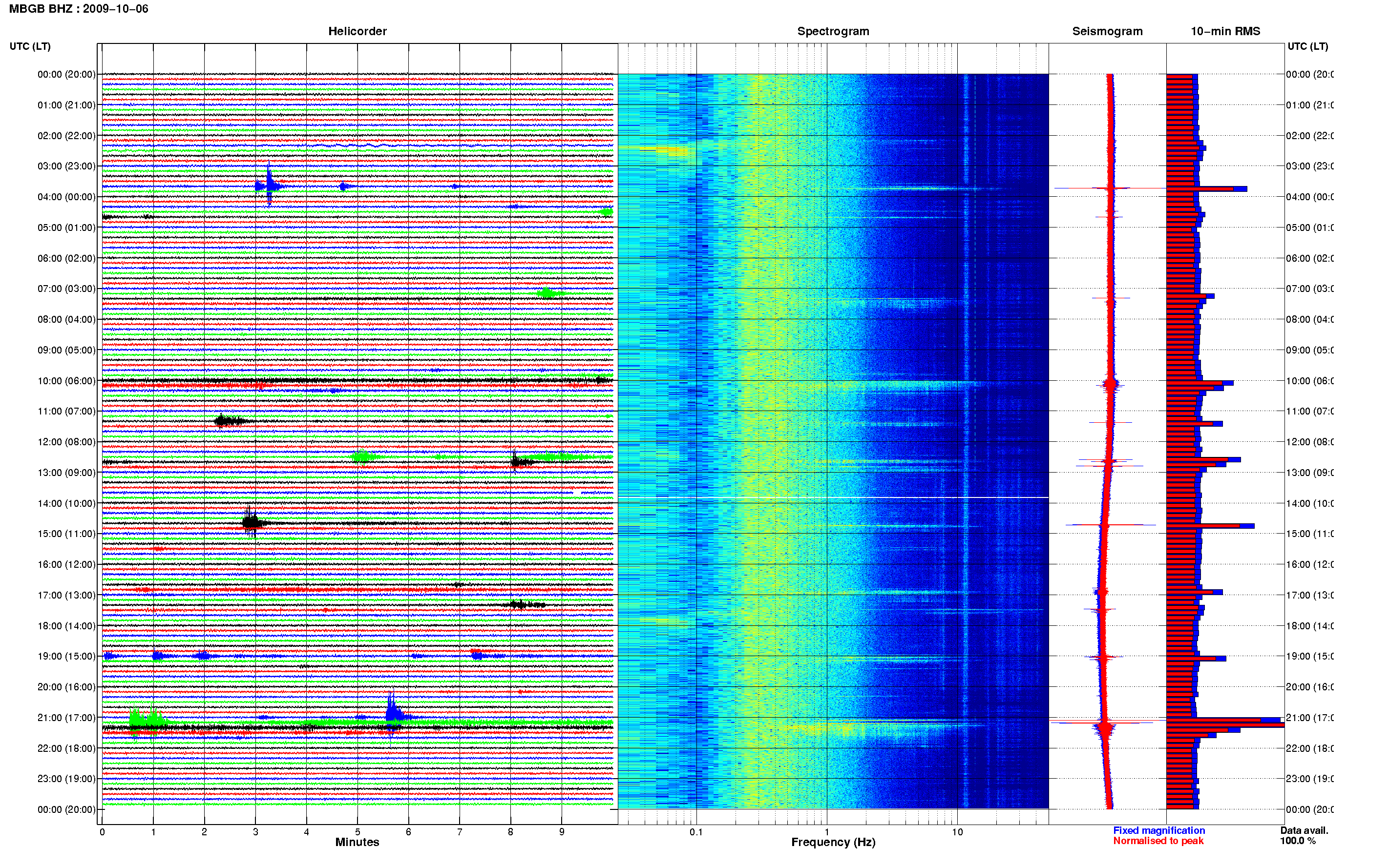Click the '10' frequency tick label
1389x868 pixels.
point(957,831)
